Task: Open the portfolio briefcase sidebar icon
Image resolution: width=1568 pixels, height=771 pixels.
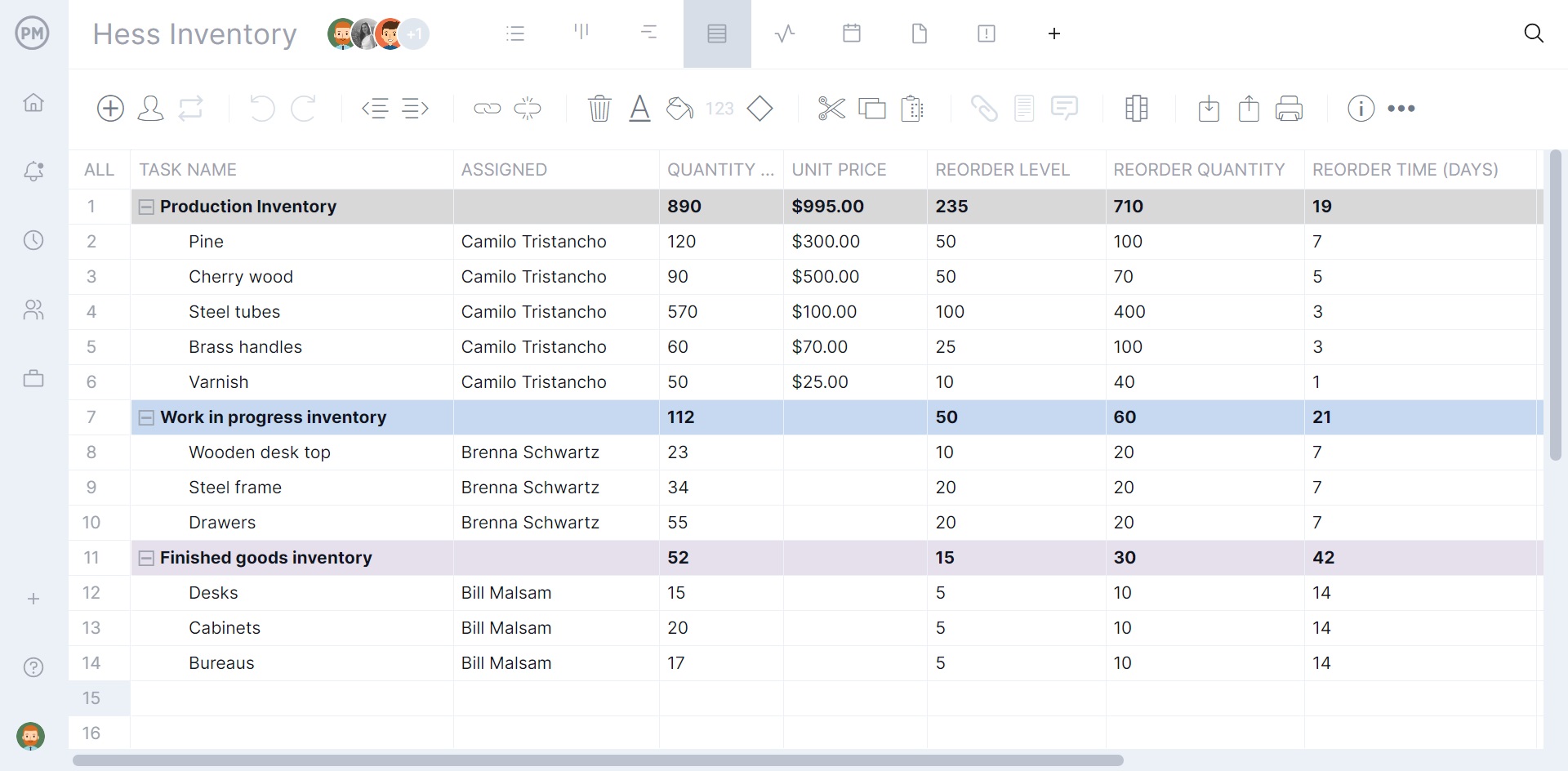Action: [x=33, y=378]
